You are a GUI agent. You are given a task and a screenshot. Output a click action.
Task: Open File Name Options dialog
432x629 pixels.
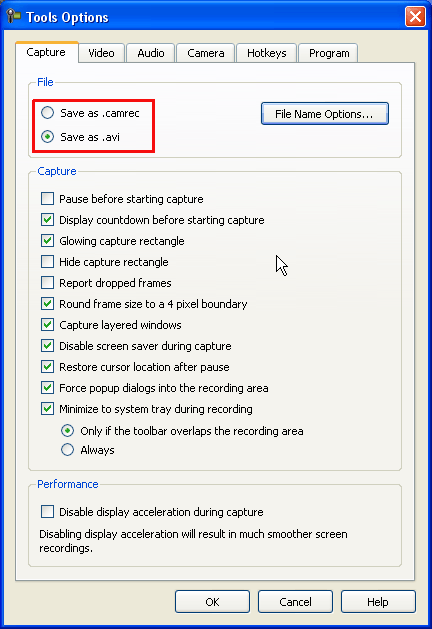pos(325,114)
